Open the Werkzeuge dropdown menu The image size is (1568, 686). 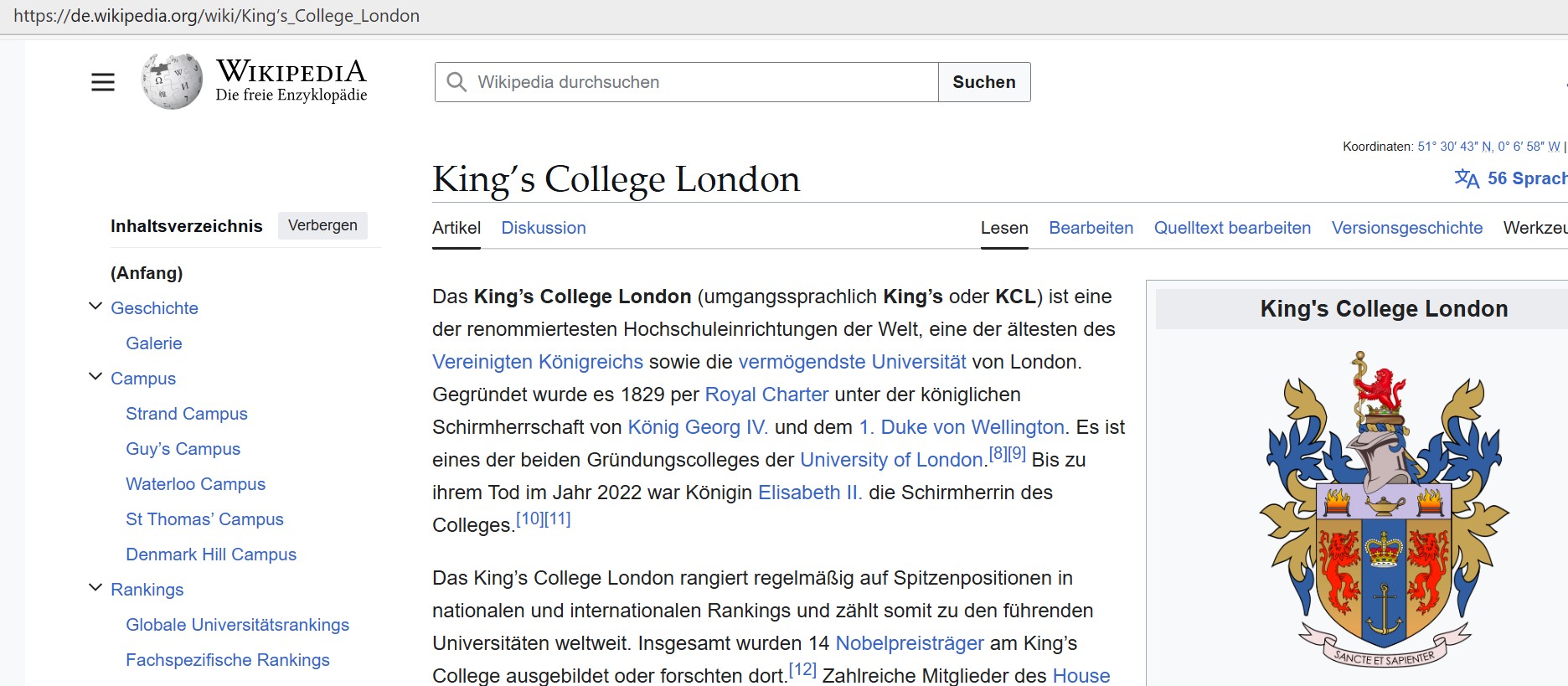[x=1535, y=228]
